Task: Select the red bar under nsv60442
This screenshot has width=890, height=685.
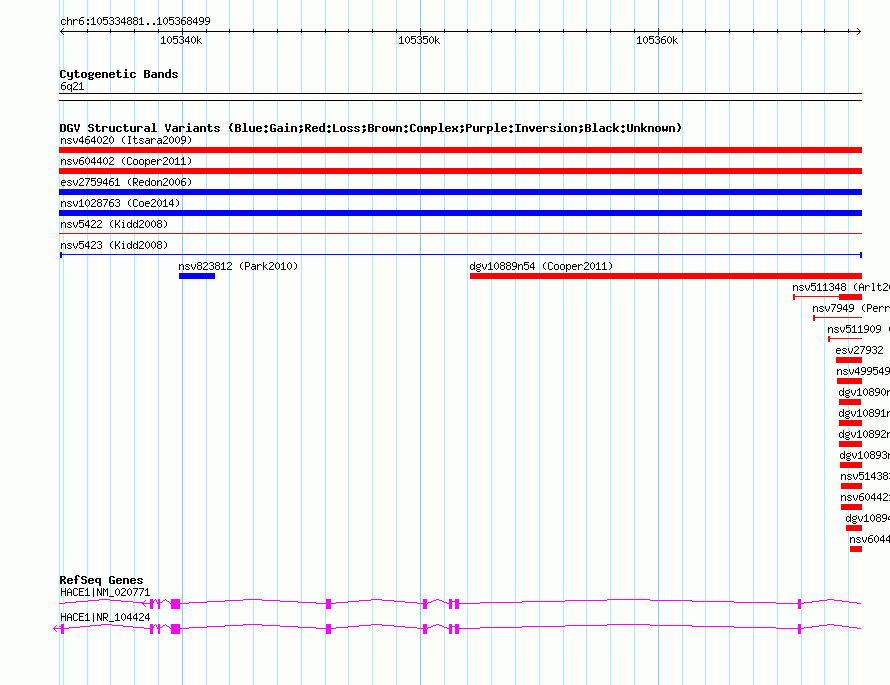Action: click(x=851, y=507)
